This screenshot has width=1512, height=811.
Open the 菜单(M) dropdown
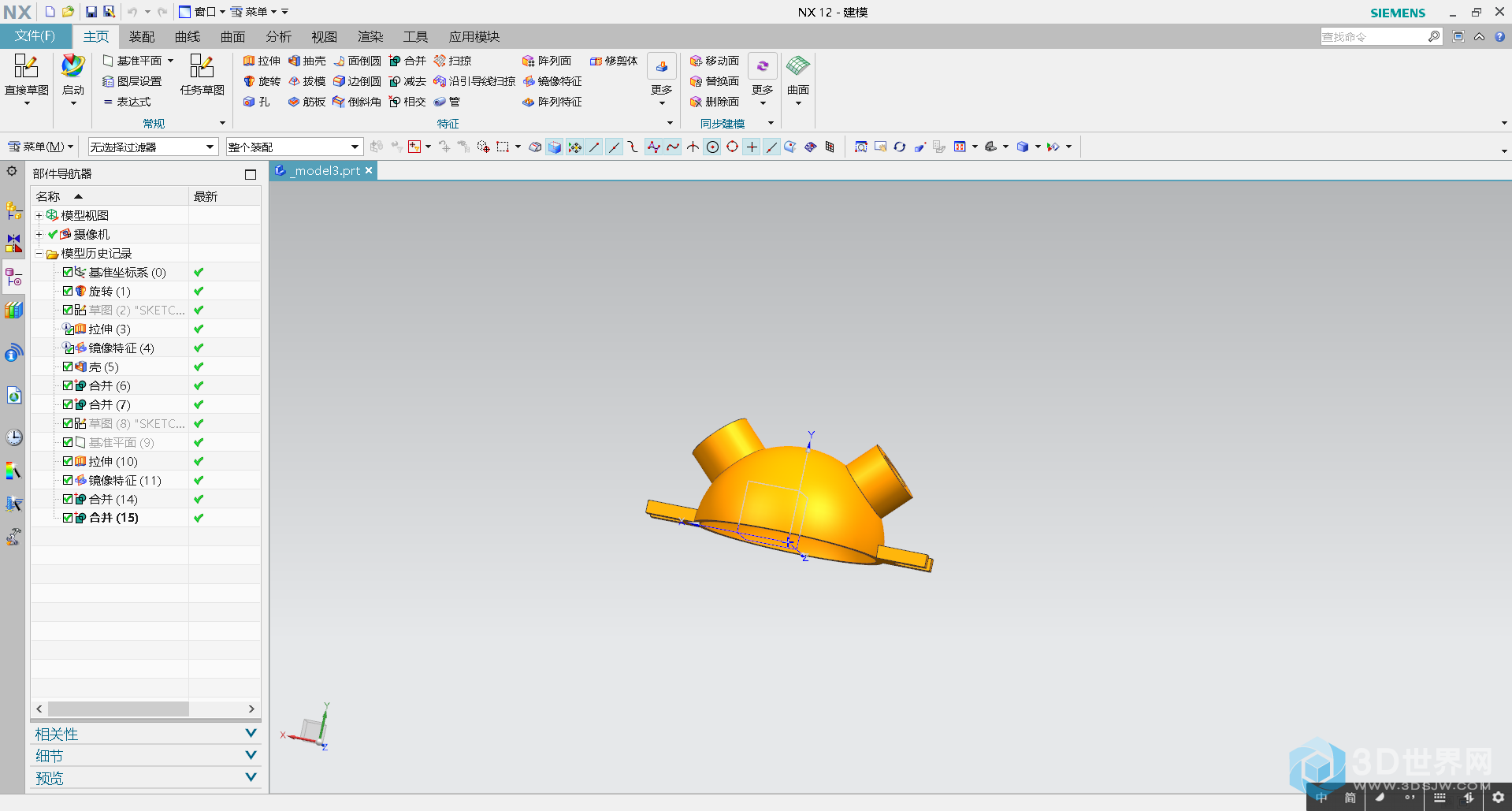coord(41,147)
